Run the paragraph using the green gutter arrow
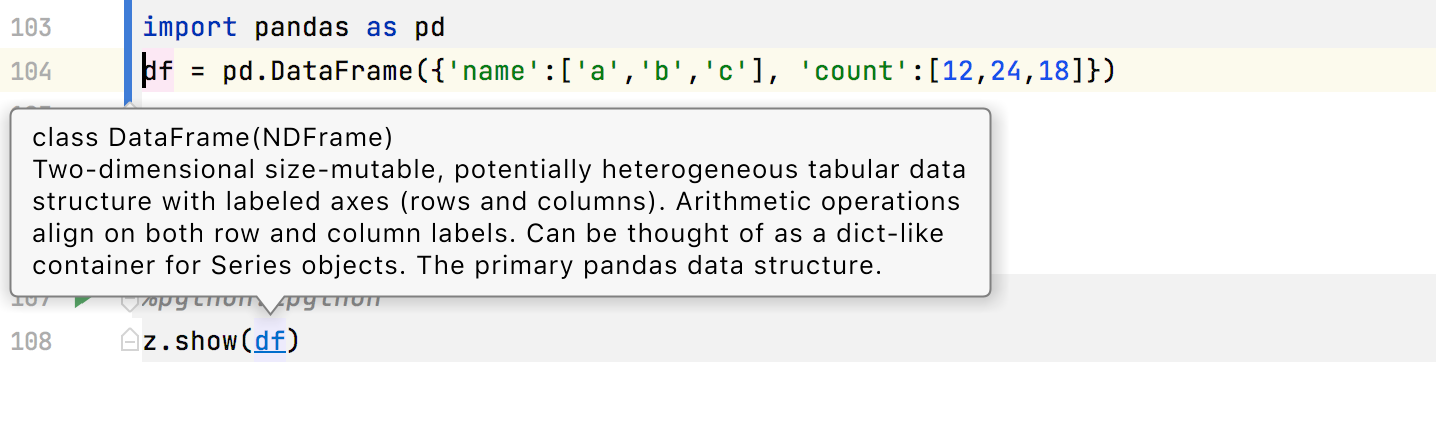Screen dimensions: 1436x436 click(x=83, y=299)
